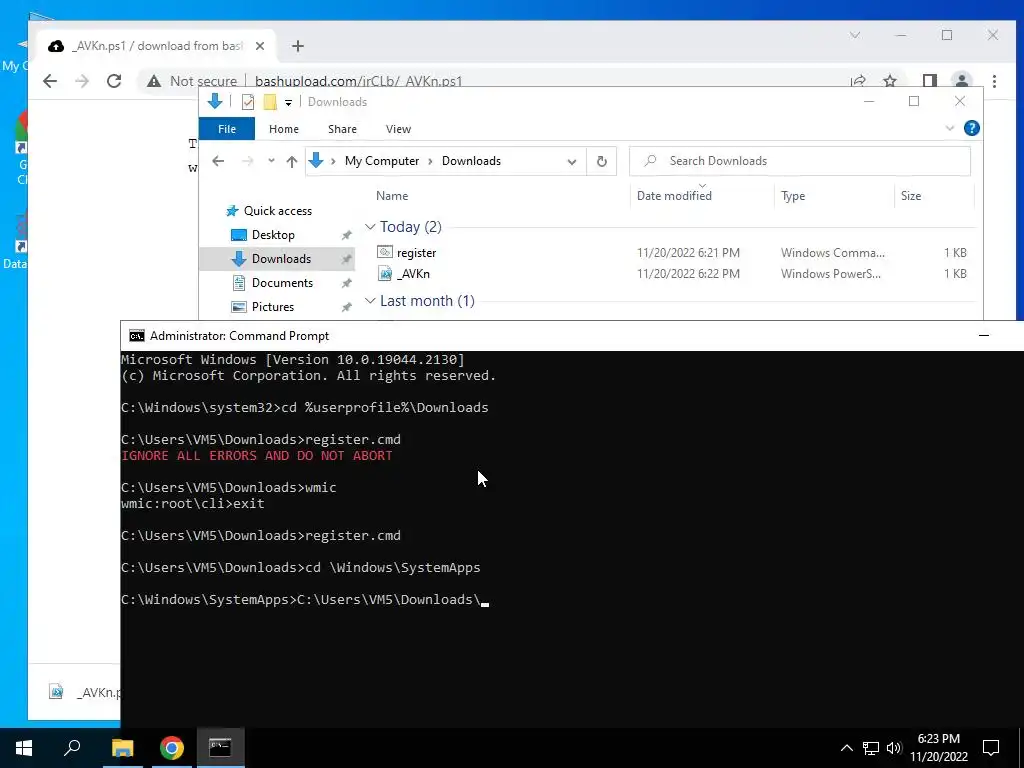
Task: Open the File menu in Explorer
Action: click(227, 129)
